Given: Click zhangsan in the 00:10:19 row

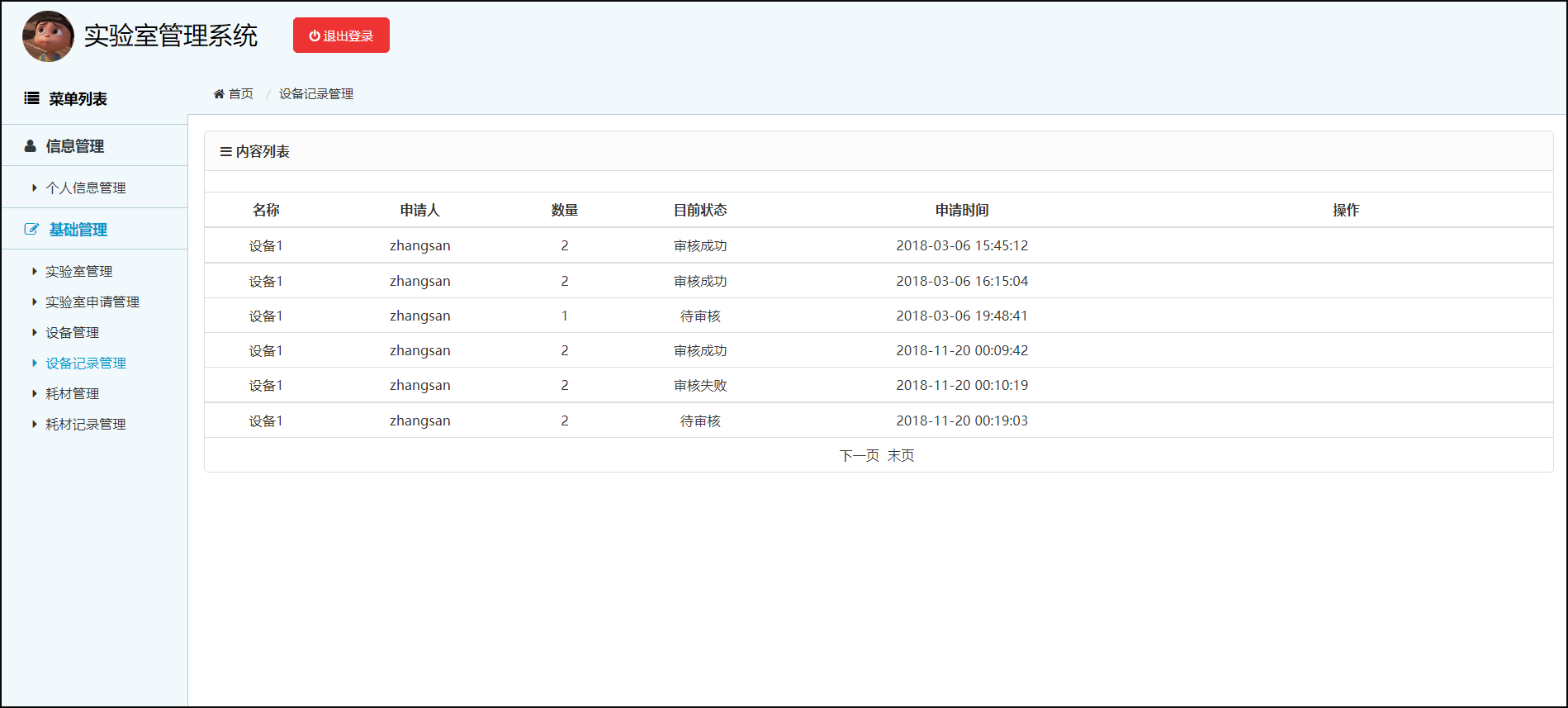Looking at the screenshot, I should [420, 386].
